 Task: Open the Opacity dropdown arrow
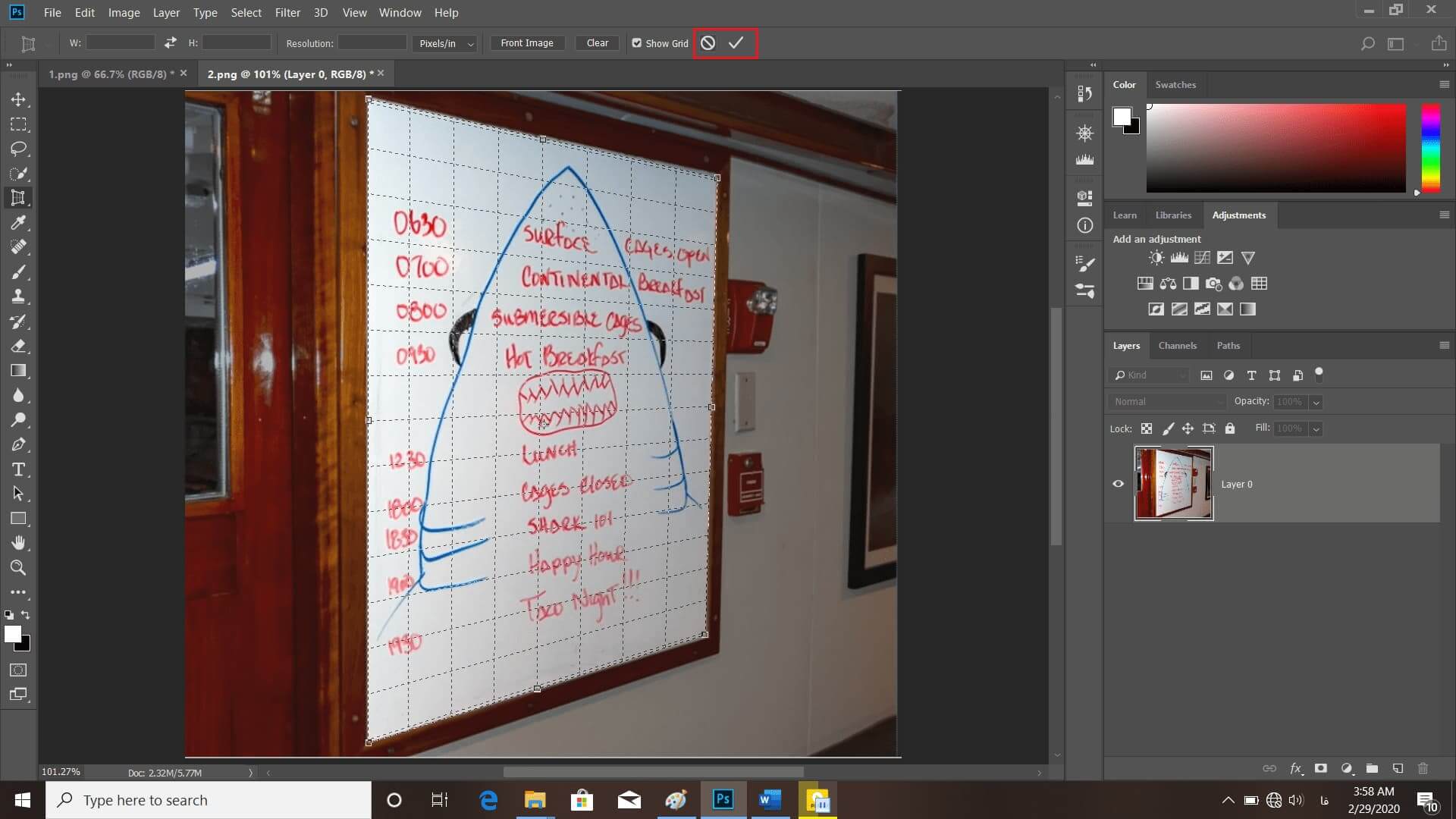pos(1316,402)
